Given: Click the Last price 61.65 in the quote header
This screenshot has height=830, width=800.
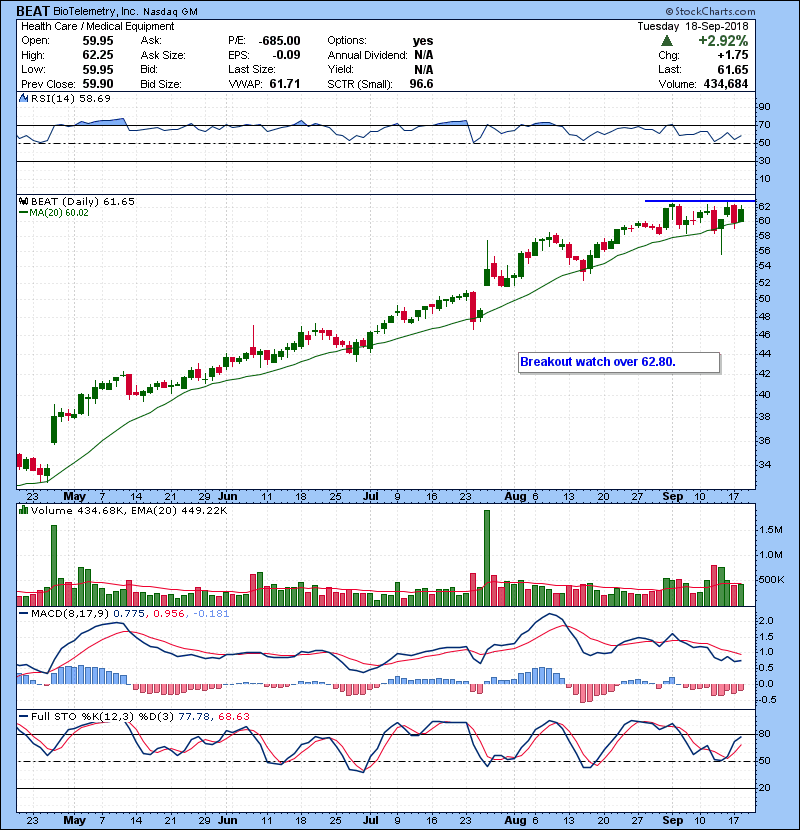Looking at the screenshot, I should pos(733,69).
